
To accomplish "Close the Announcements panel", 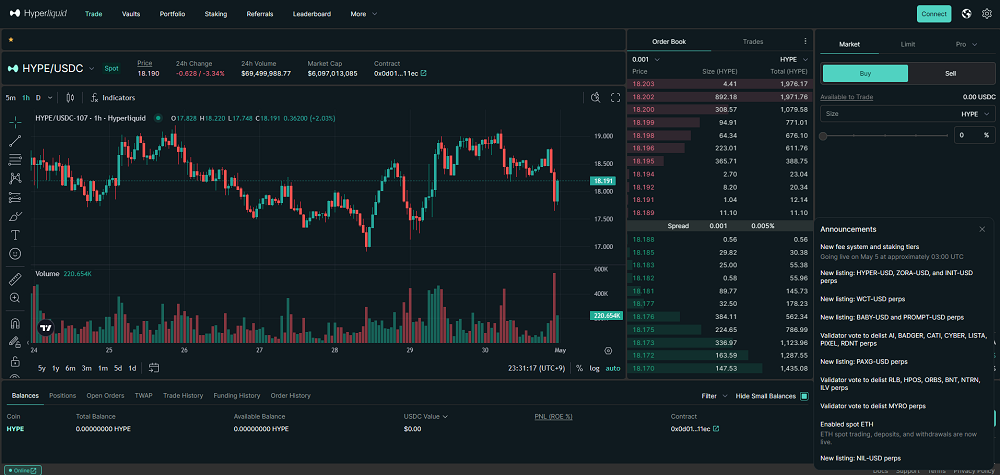I will (x=982, y=229).
